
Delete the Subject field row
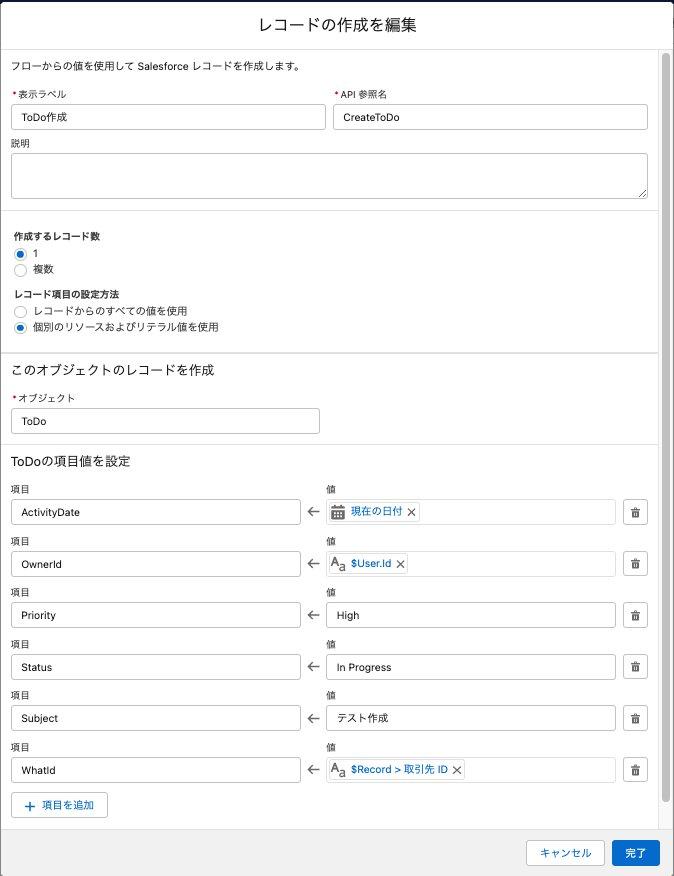(x=635, y=718)
